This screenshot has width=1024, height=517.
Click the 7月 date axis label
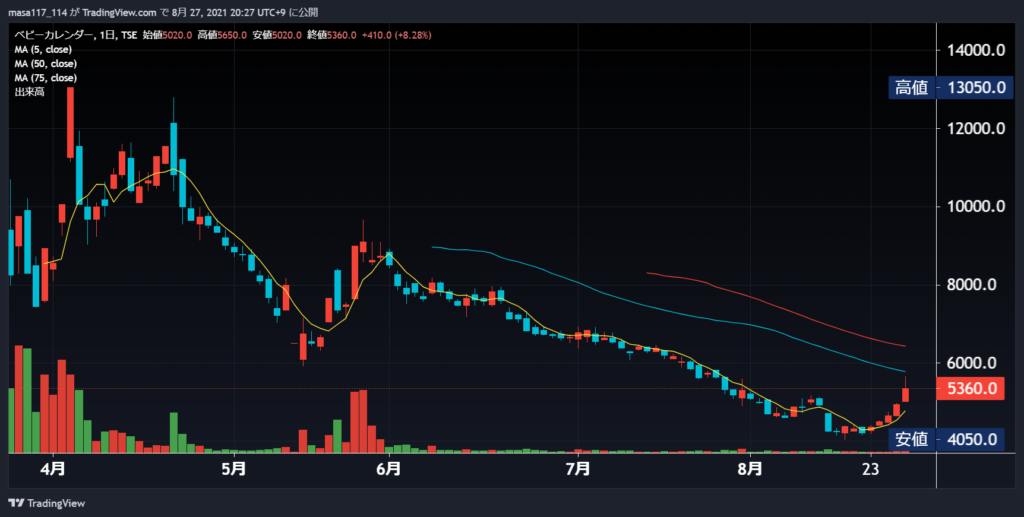tap(578, 469)
